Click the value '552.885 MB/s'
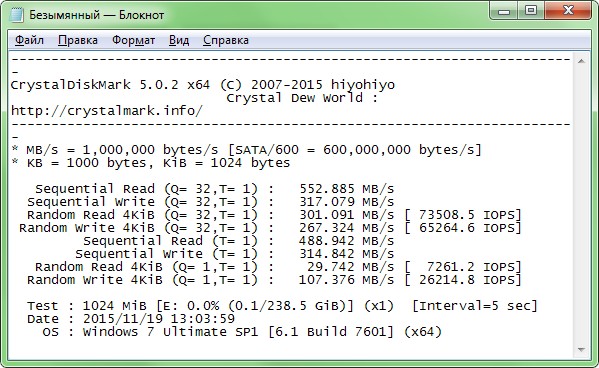This screenshot has width=599, height=368. [x=346, y=189]
